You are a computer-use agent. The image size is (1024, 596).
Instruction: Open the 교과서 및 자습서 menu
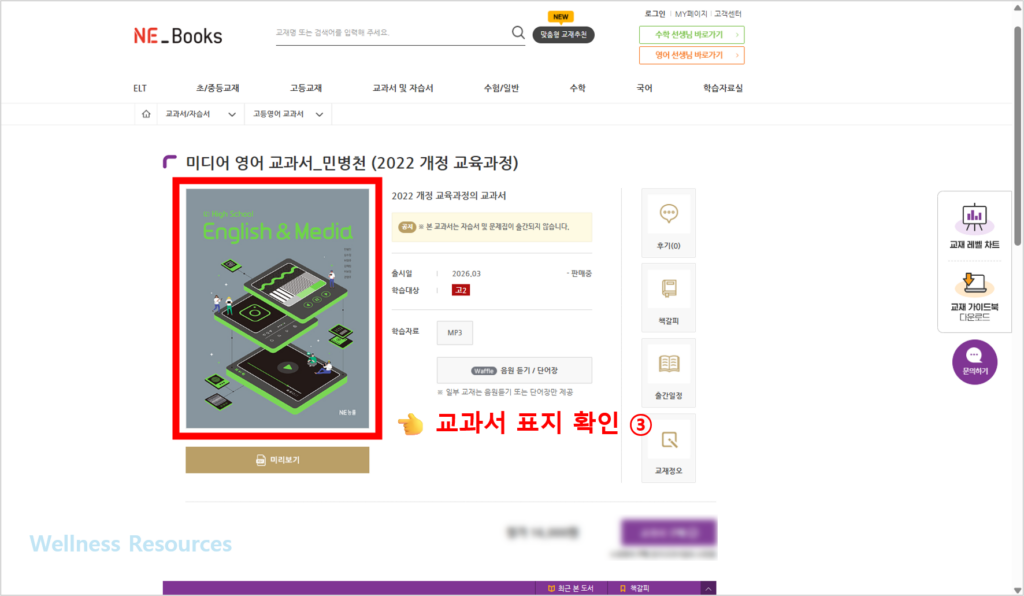click(402, 88)
